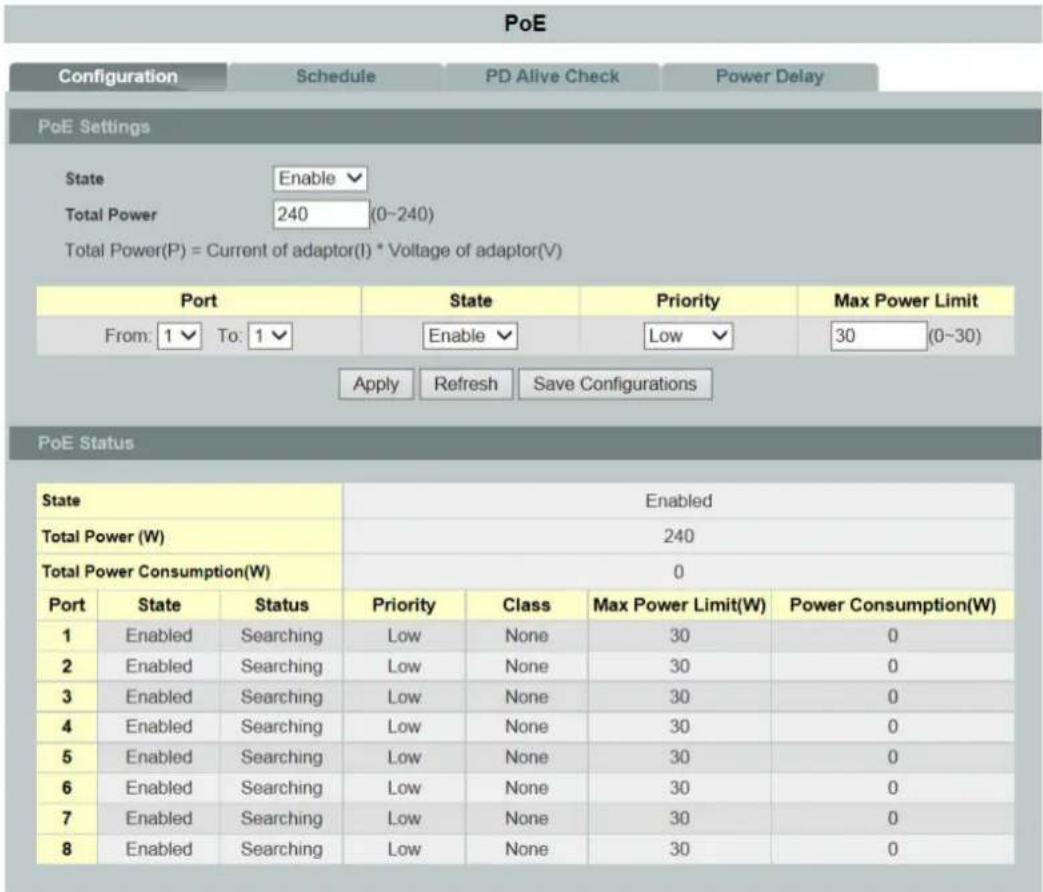The height and width of the screenshot is (892, 1043).
Task: Click port number 8 in status table
Action: [67, 849]
